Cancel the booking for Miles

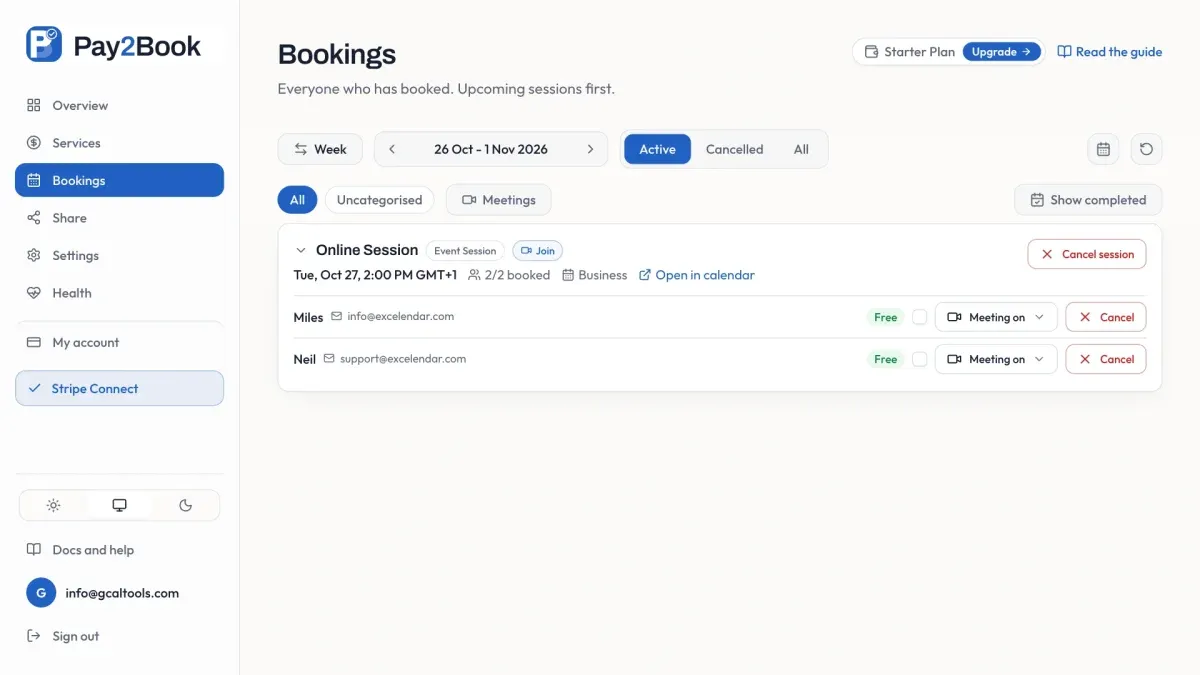(x=1106, y=317)
